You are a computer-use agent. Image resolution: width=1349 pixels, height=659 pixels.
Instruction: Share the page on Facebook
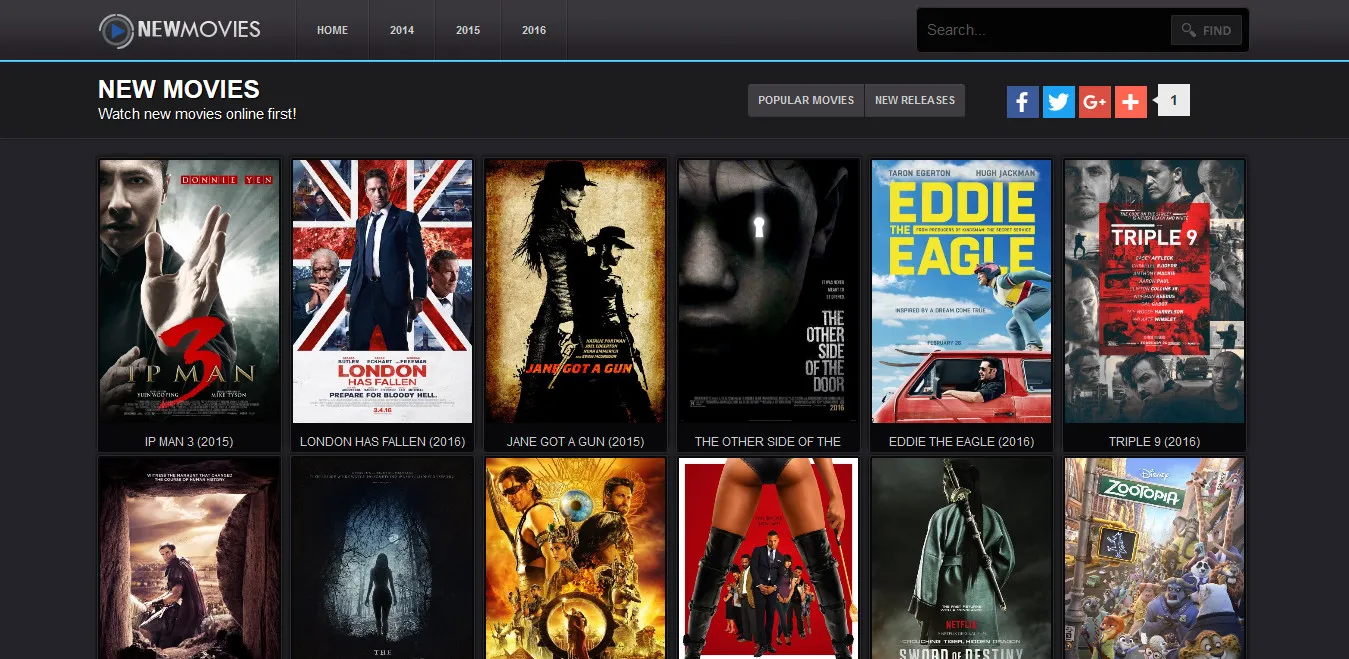tap(1022, 101)
